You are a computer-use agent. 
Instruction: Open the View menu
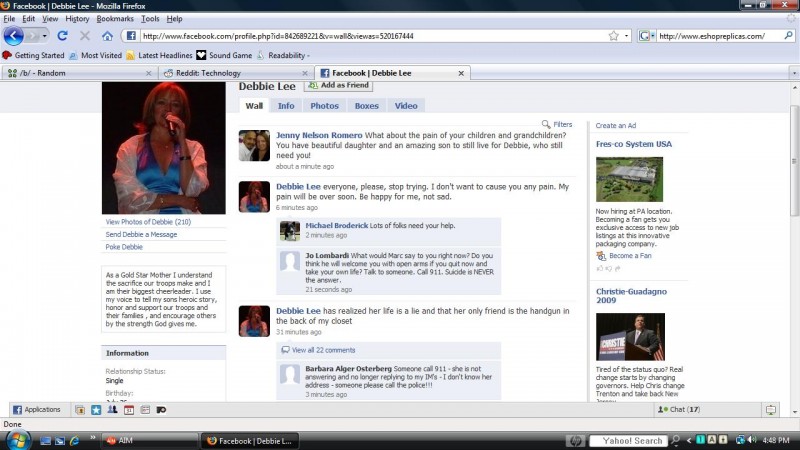click(x=50, y=19)
